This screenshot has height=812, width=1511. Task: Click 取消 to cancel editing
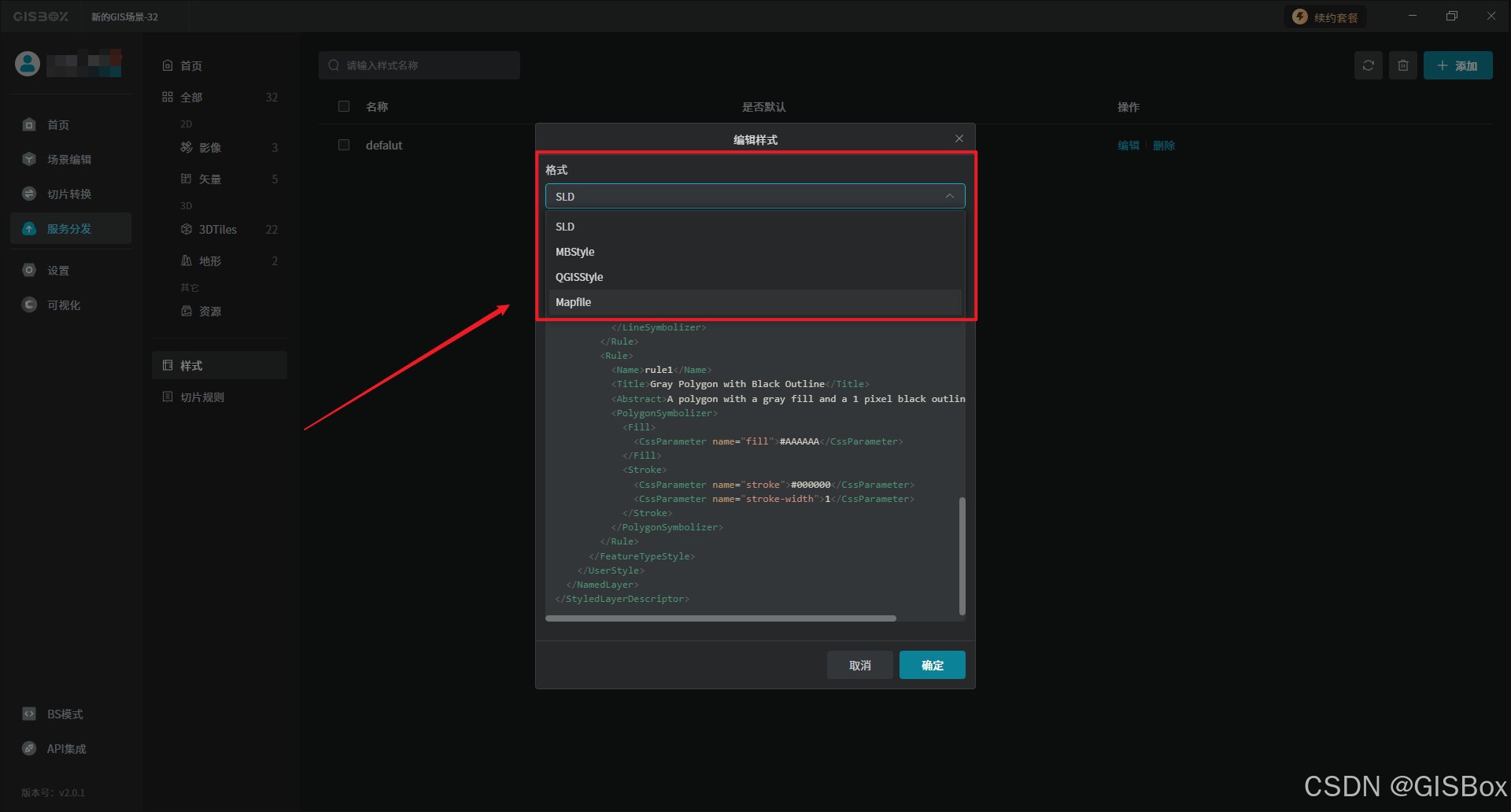[860, 665]
